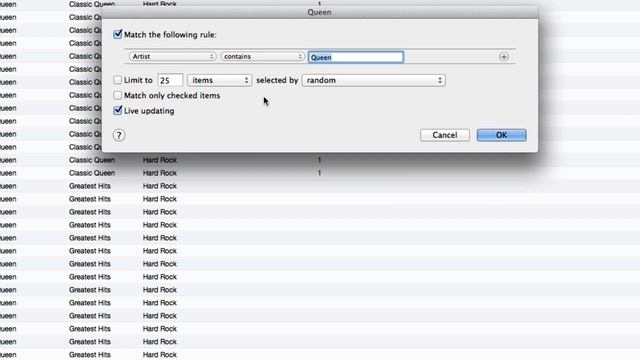Viewport: 640px width, 360px height.
Task: Toggle Live updating checkbox
Action: (x=118, y=110)
